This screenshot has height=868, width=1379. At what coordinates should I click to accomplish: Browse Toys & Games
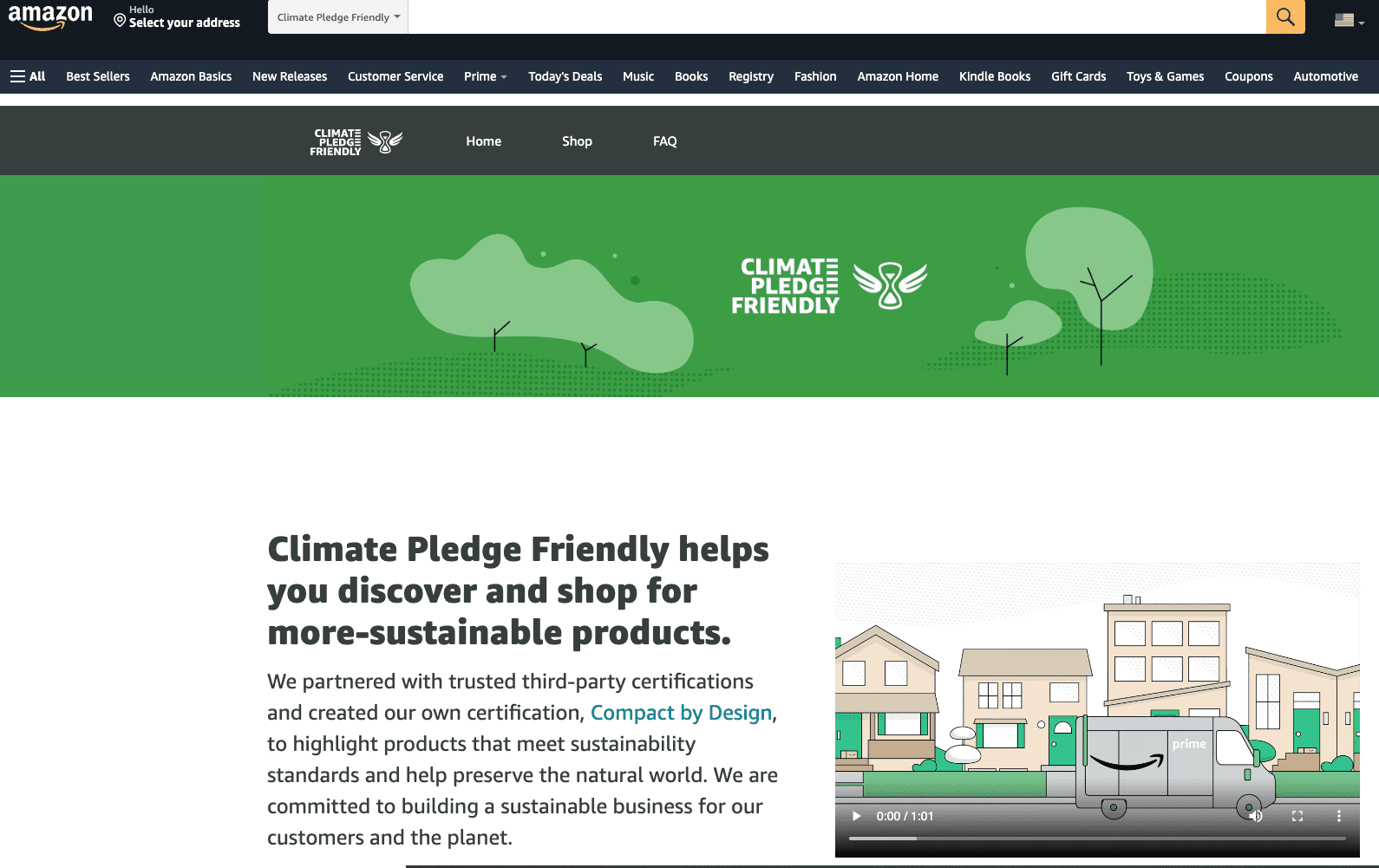1166,76
